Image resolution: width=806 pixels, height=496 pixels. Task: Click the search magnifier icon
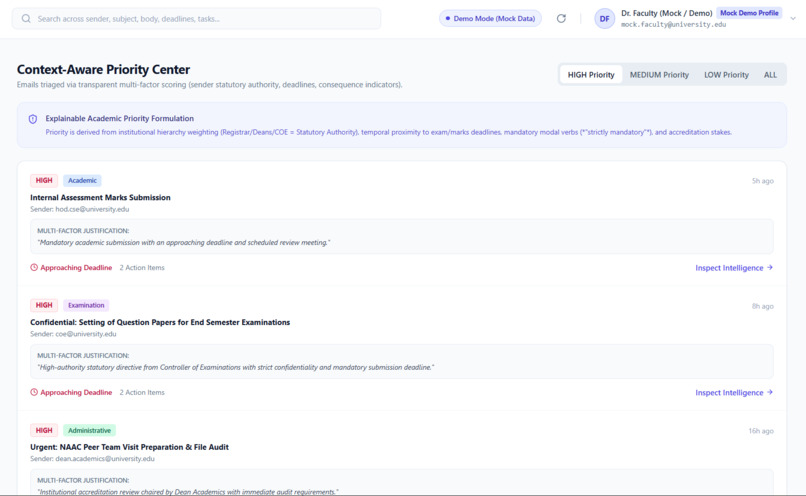26,19
